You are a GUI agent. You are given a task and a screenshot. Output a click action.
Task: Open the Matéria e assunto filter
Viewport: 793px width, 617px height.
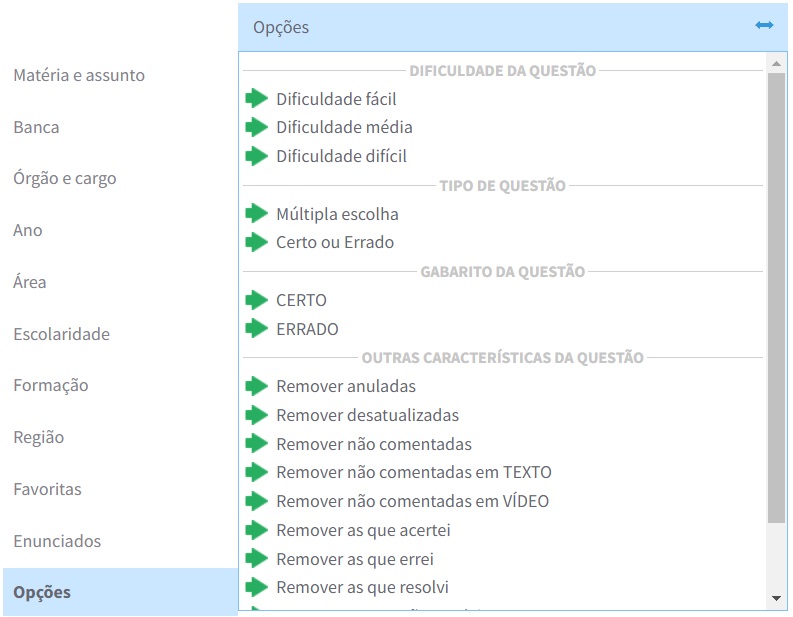79,75
